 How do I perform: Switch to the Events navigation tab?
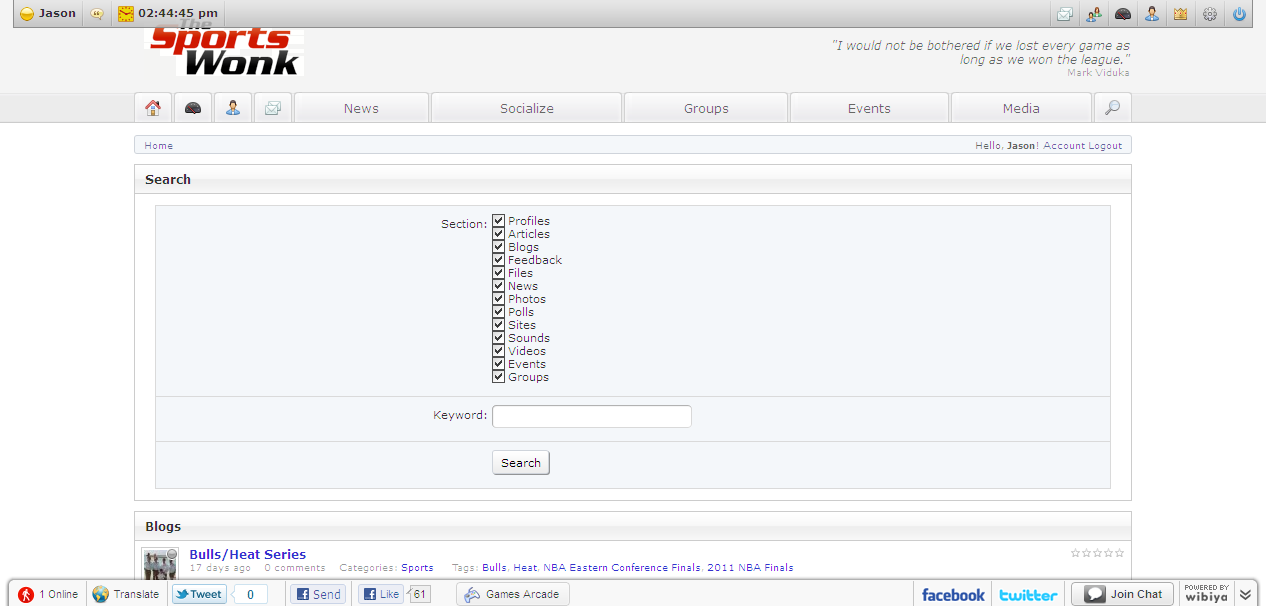pyautogui.click(x=868, y=108)
